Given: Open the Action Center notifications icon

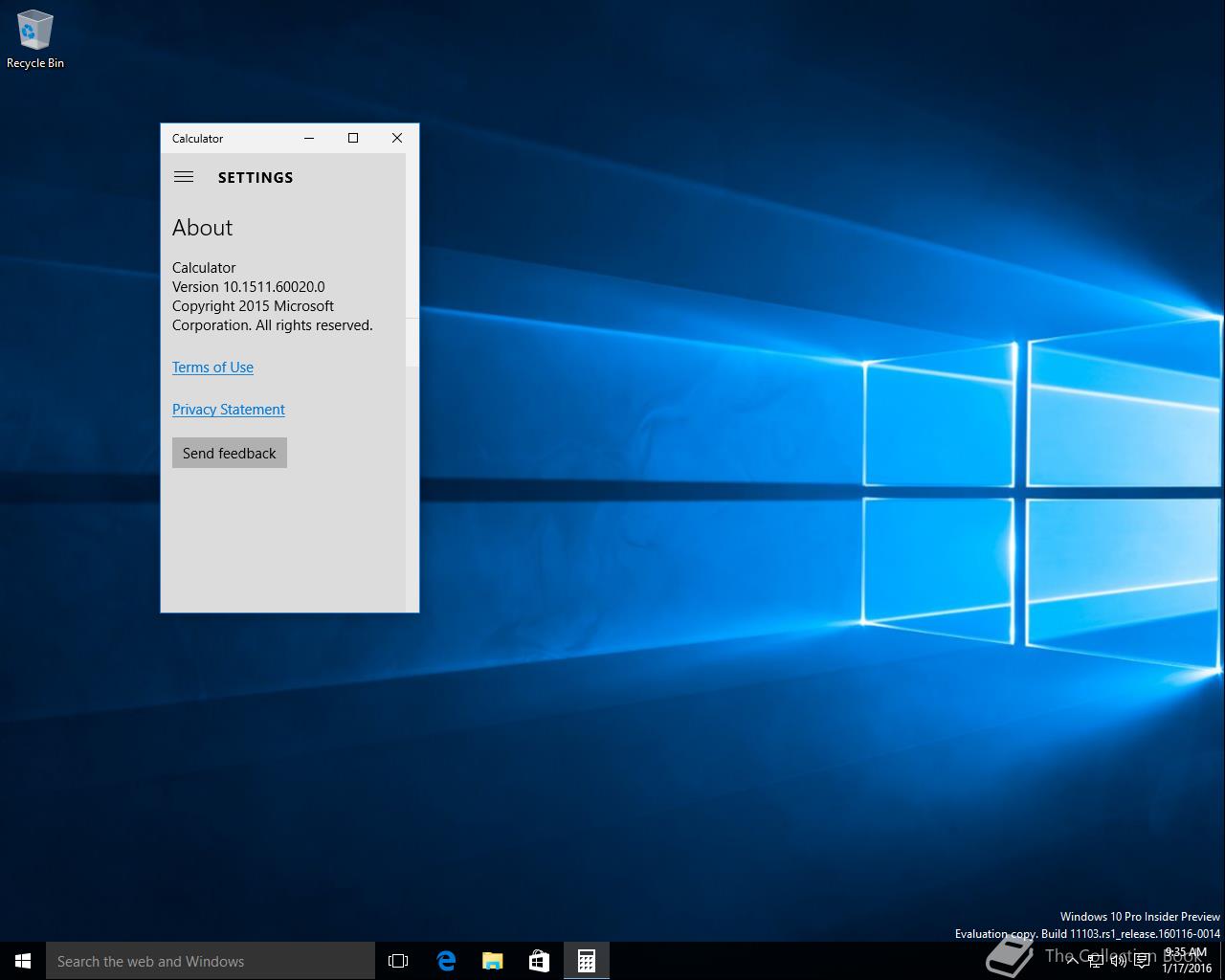Looking at the screenshot, I should coord(1142,961).
